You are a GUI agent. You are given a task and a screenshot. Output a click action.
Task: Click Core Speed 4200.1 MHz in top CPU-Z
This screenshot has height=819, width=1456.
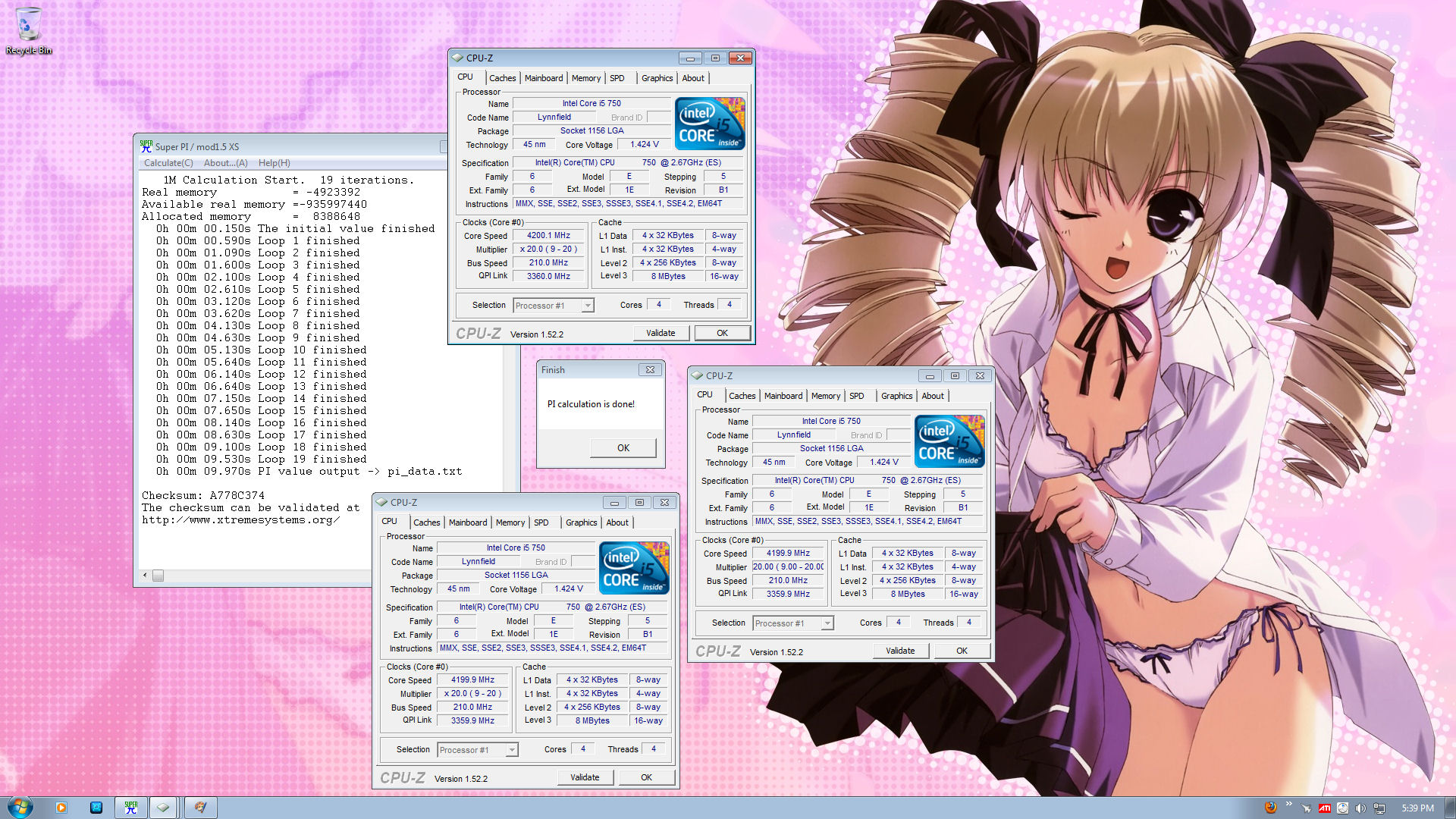548,236
